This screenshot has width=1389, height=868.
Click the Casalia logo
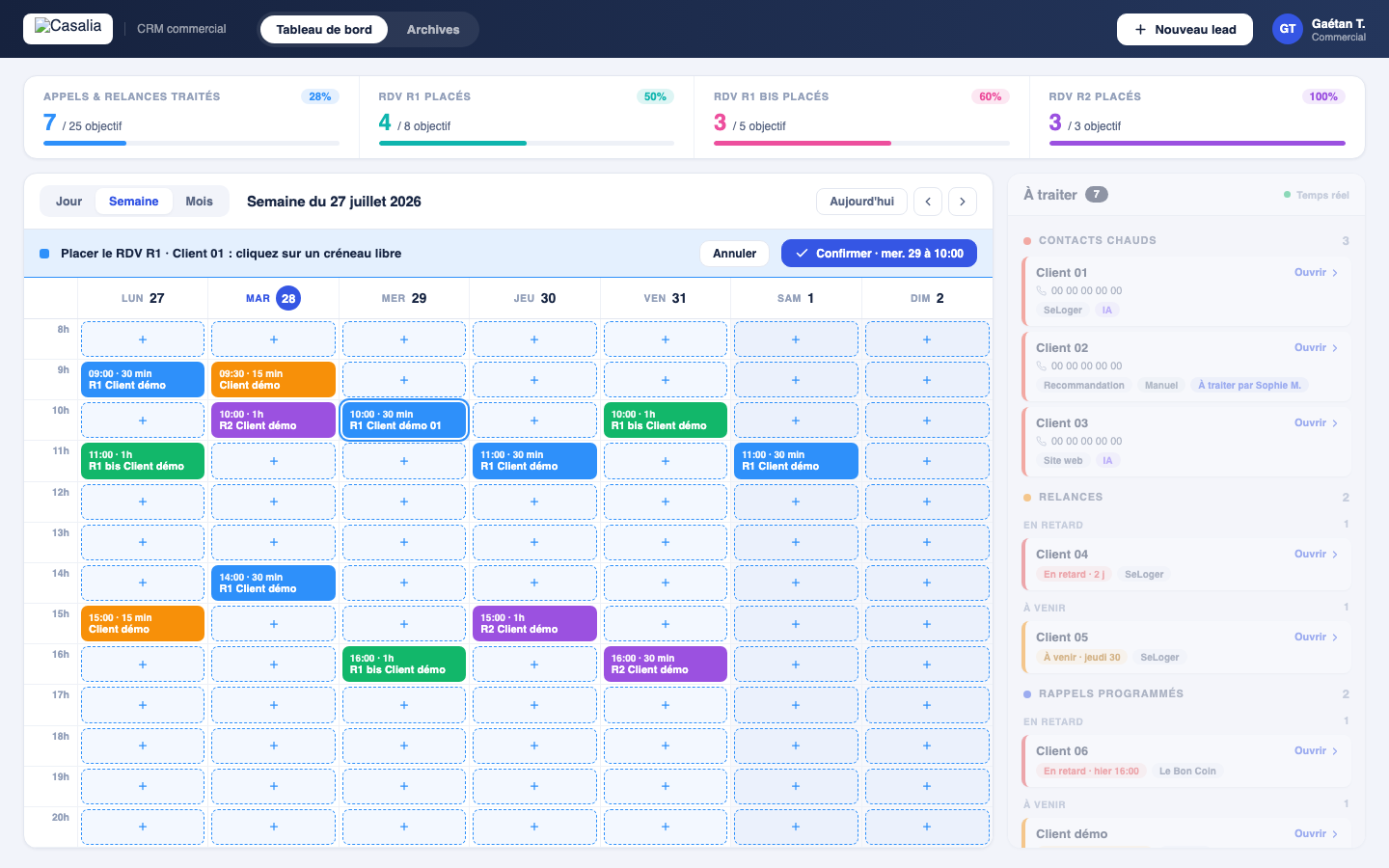tap(68, 28)
